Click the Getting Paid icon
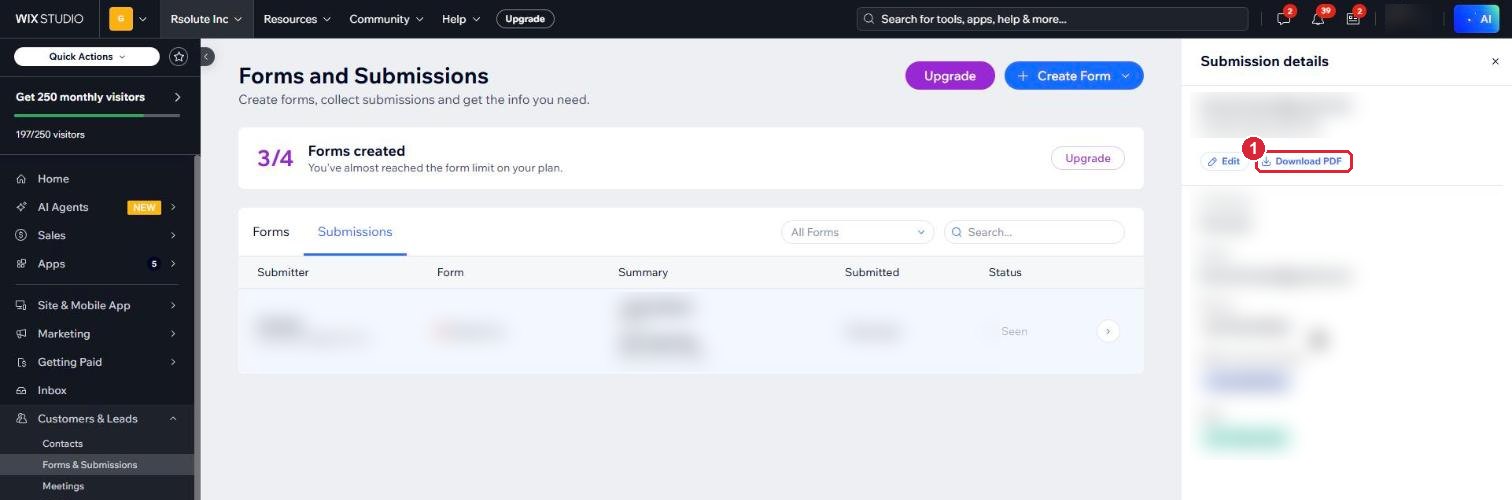 click(22, 362)
